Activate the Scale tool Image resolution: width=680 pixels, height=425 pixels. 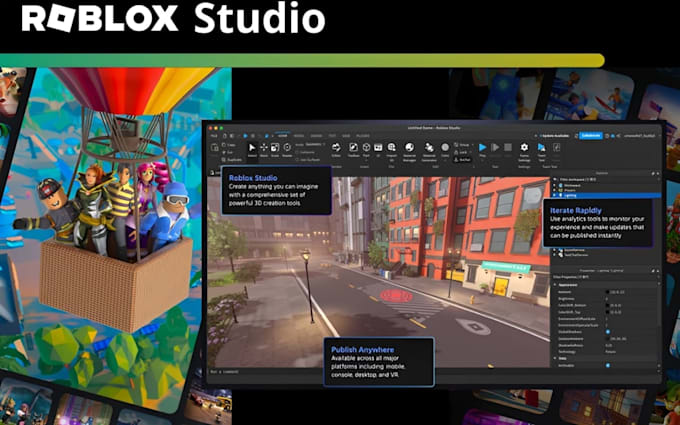(x=275, y=150)
